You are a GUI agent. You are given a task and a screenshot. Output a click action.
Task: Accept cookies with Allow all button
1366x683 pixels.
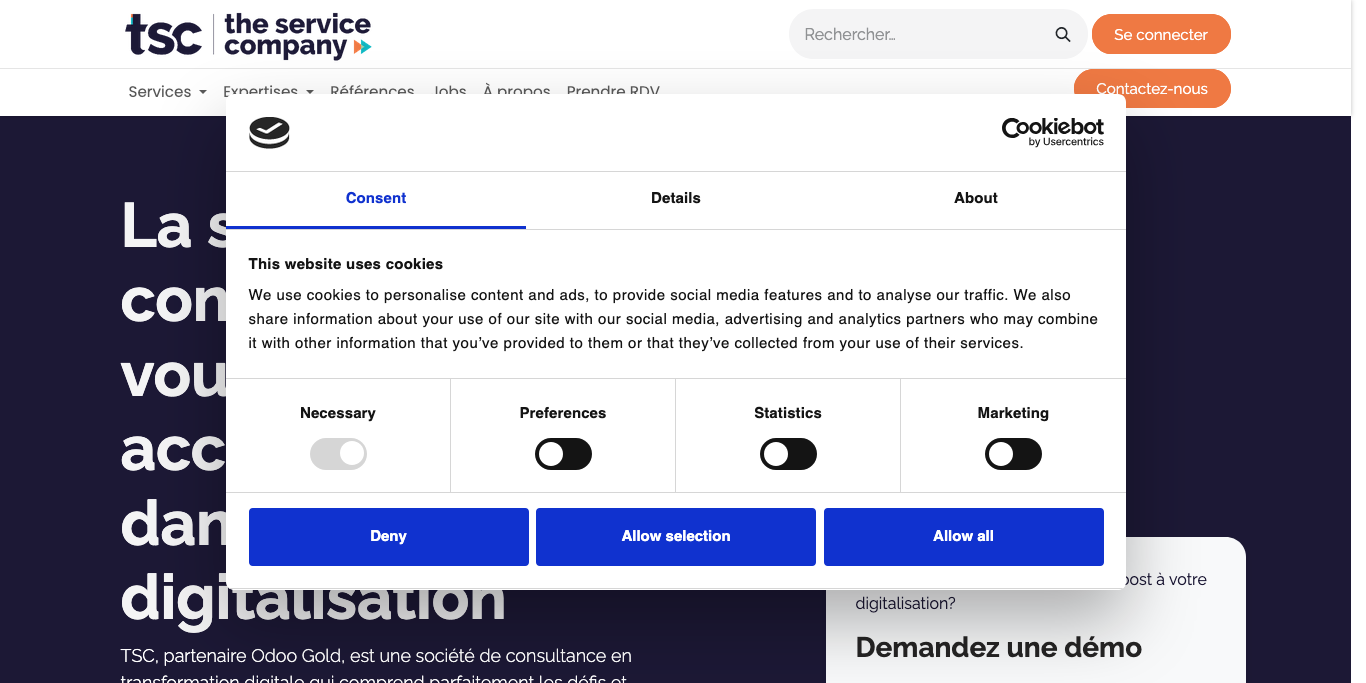[963, 536]
